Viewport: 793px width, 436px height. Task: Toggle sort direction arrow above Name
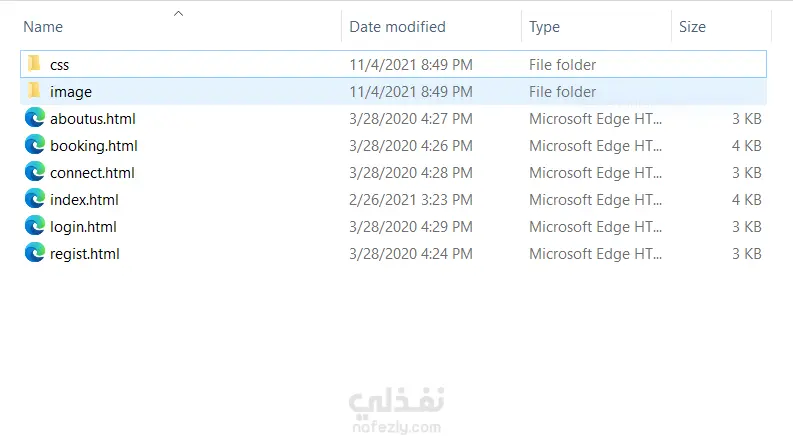178,13
